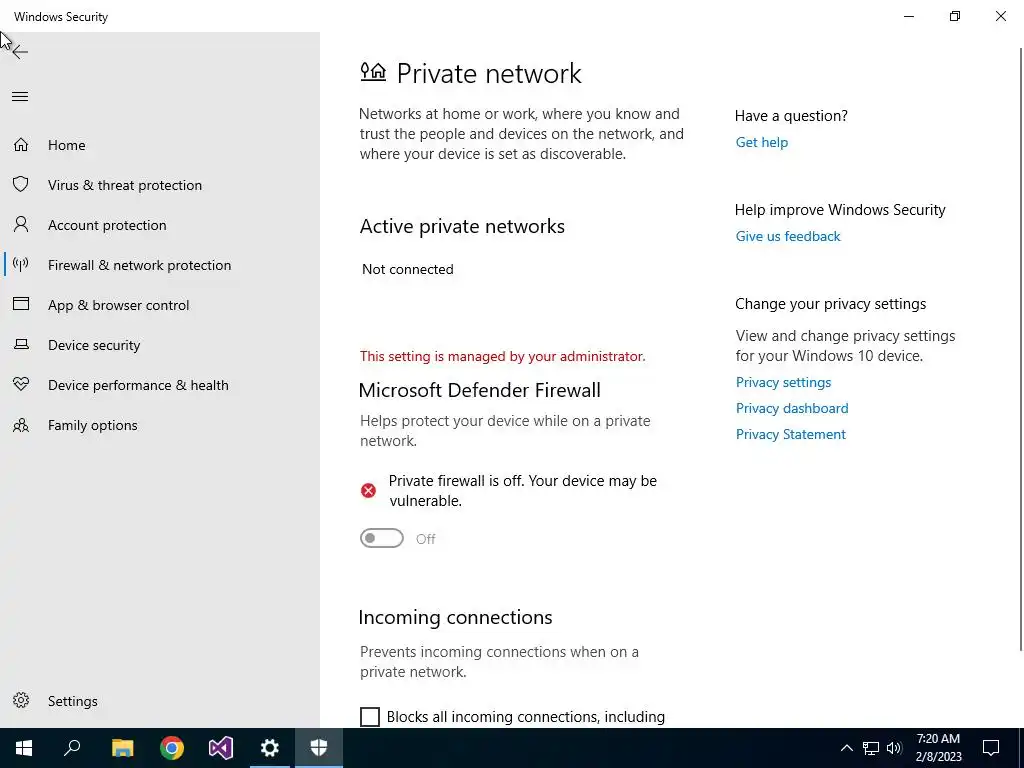
Task: Select Virus & threat protection
Action: (x=125, y=185)
